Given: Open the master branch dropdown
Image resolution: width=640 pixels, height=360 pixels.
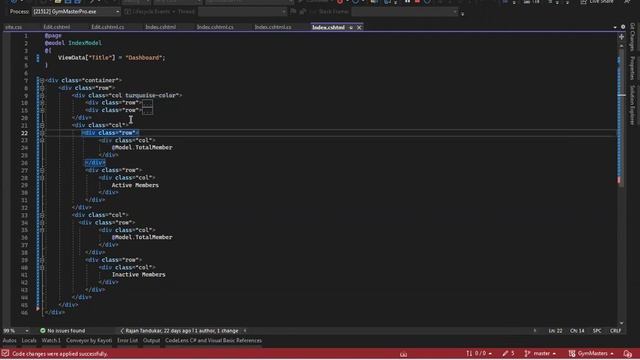Looking at the screenshot, I should (540, 353).
